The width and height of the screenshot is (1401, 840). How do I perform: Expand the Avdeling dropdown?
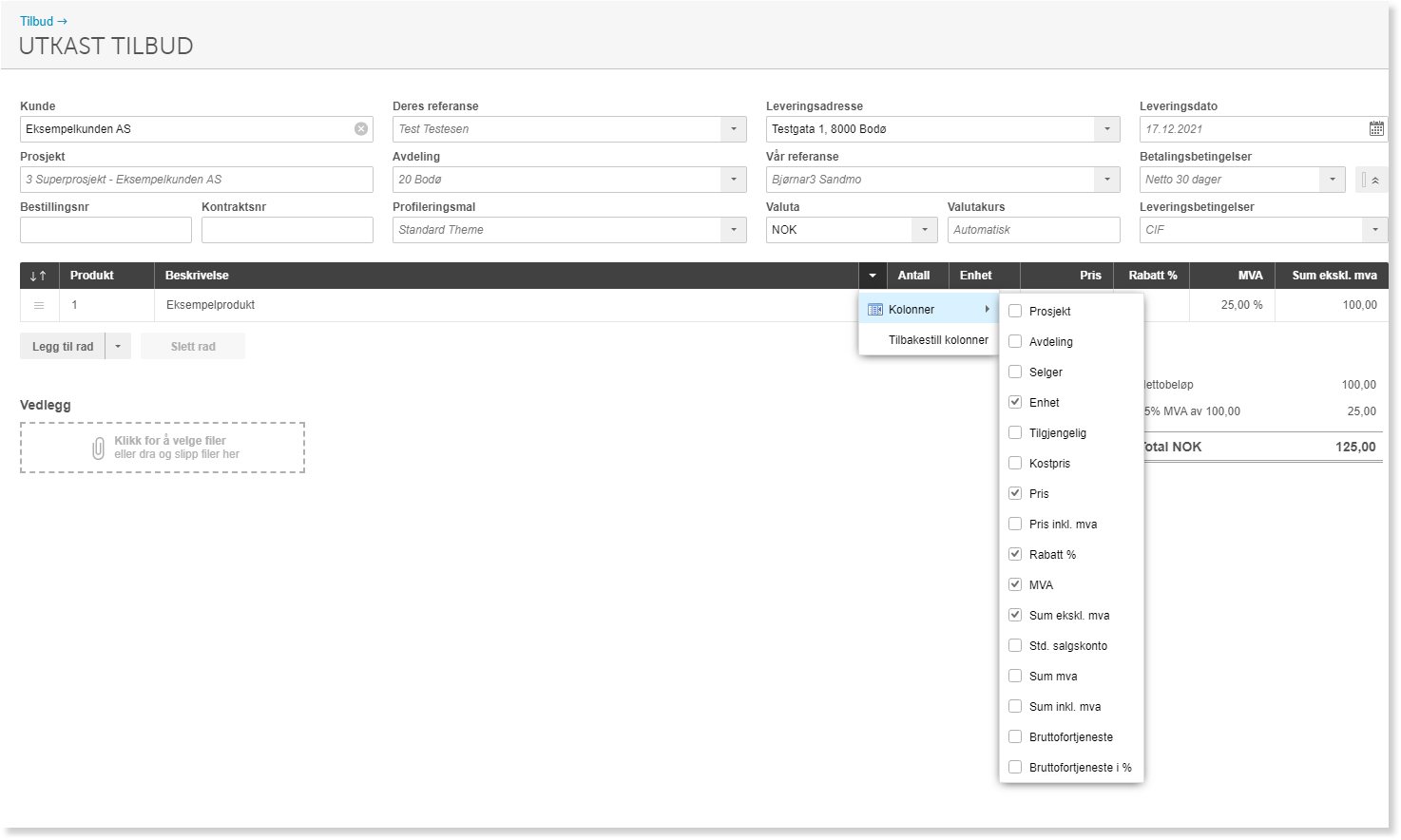point(734,180)
